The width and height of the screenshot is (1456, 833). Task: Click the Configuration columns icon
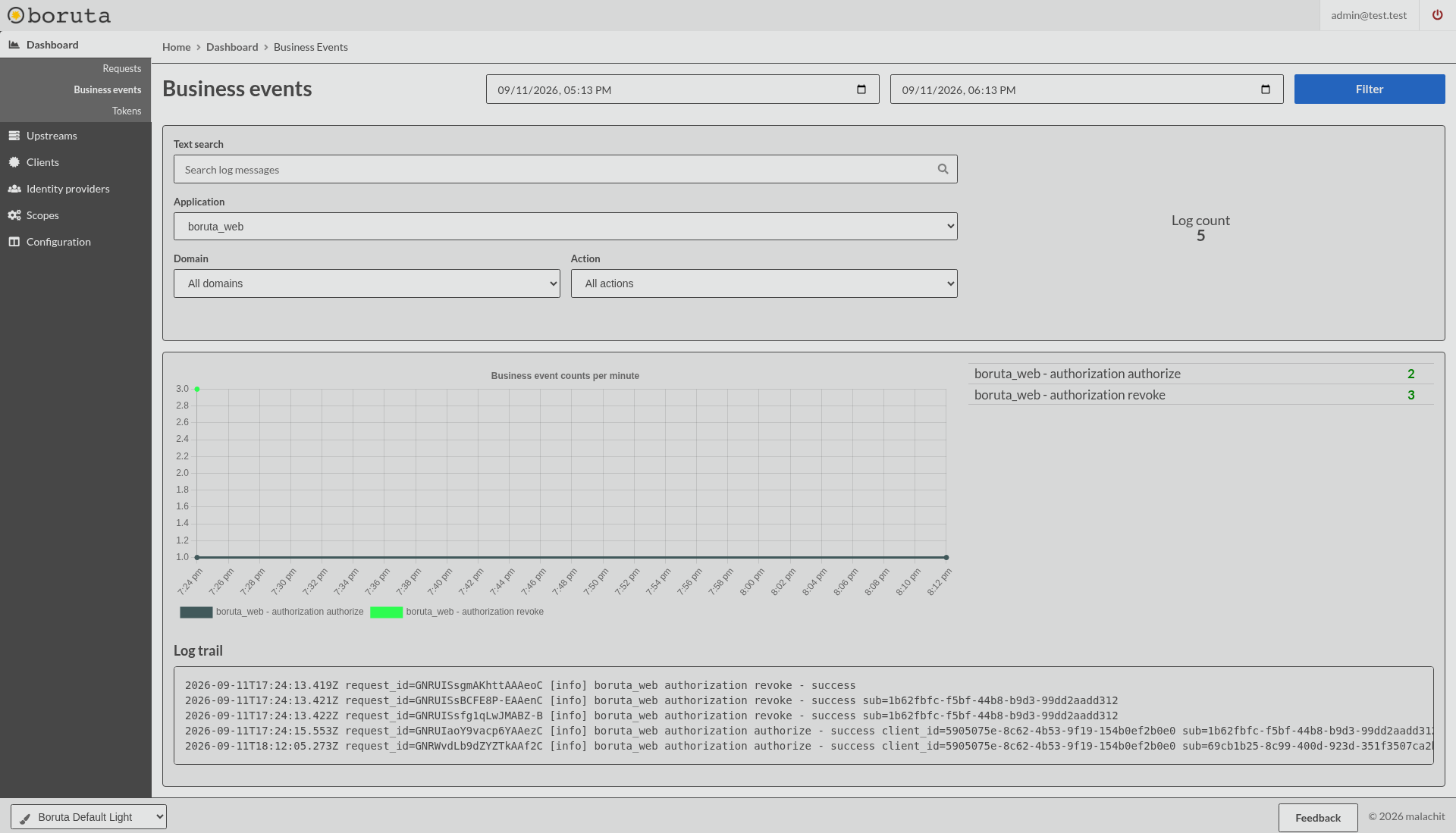pos(14,242)
